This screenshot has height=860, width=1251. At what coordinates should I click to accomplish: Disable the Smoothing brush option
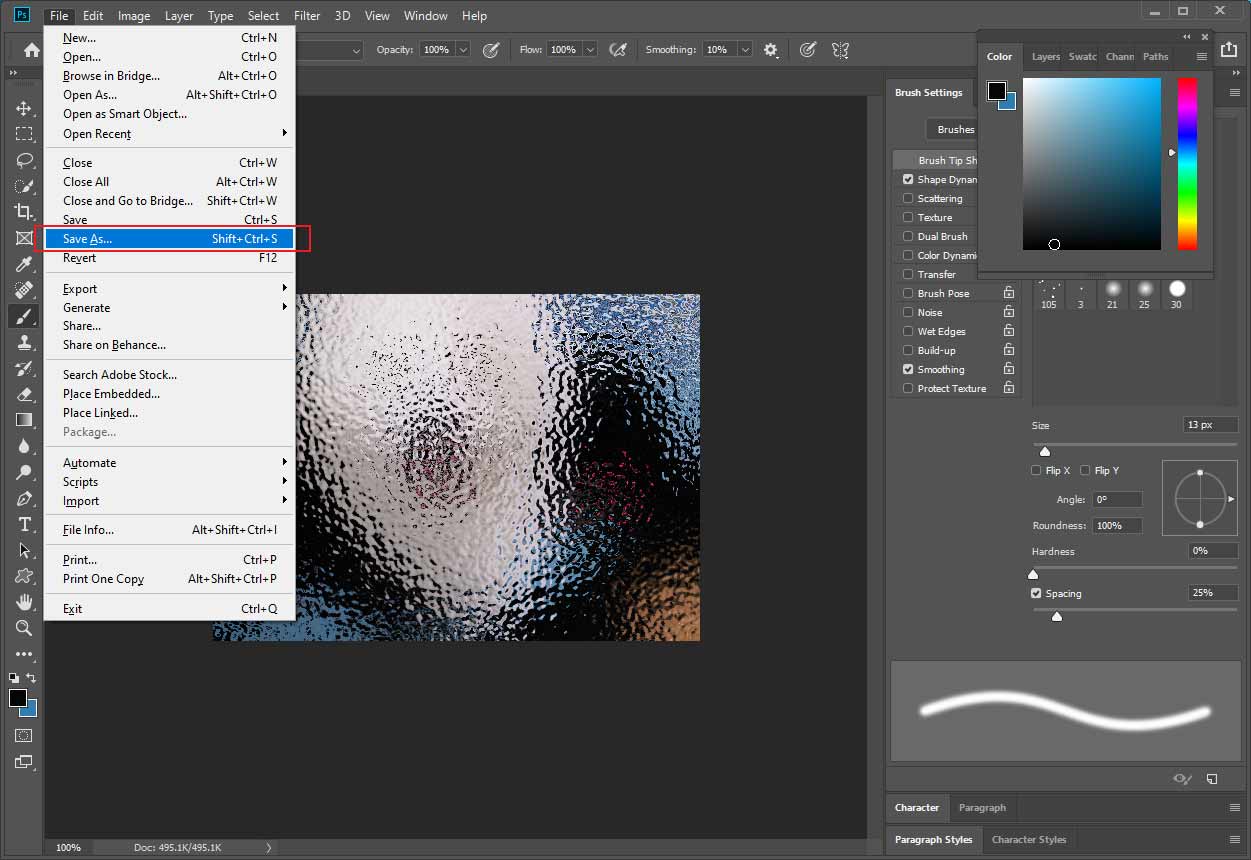(908, 369)
